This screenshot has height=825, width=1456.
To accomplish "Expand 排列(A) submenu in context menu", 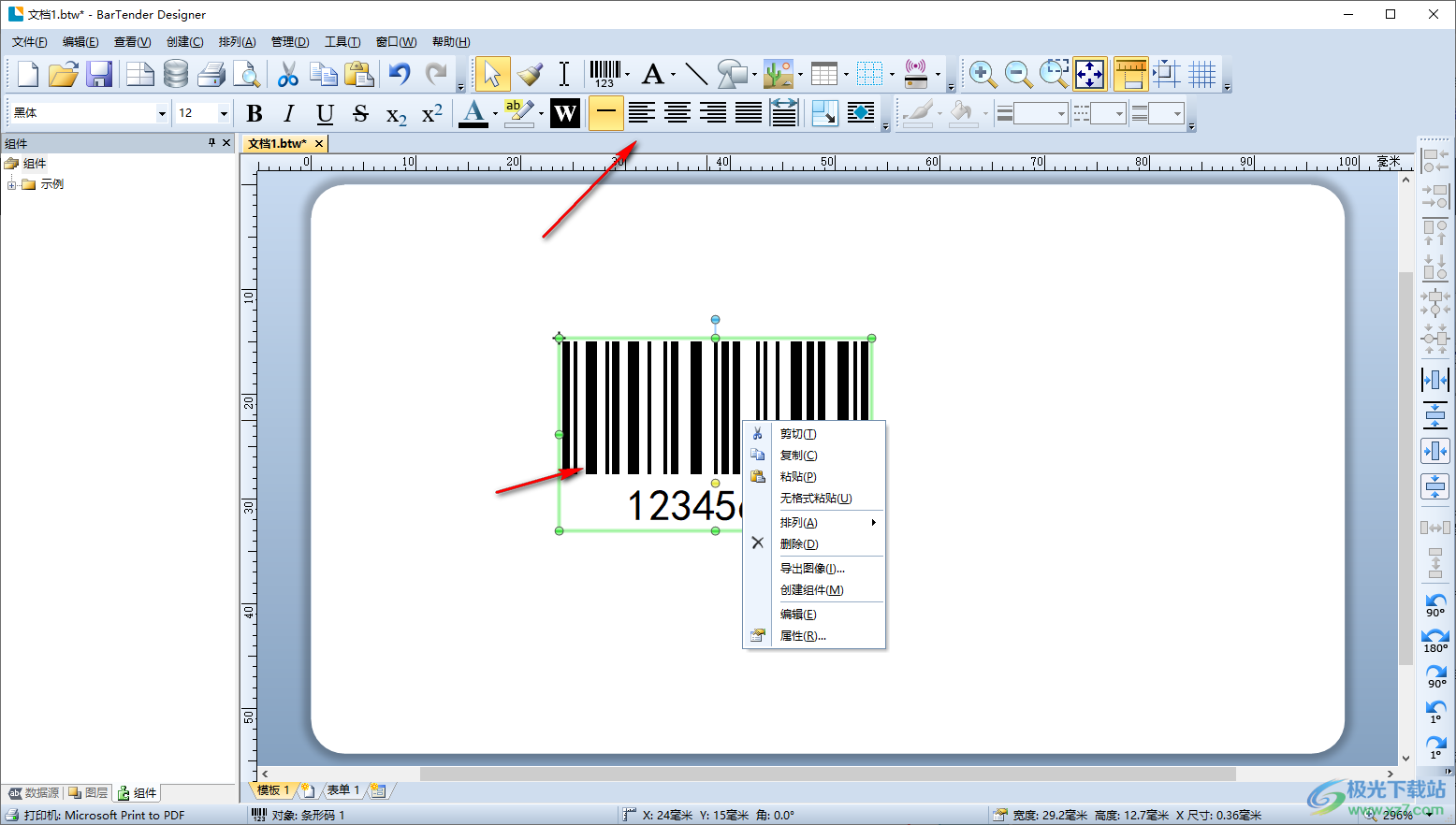I will (x=815, y=522).
